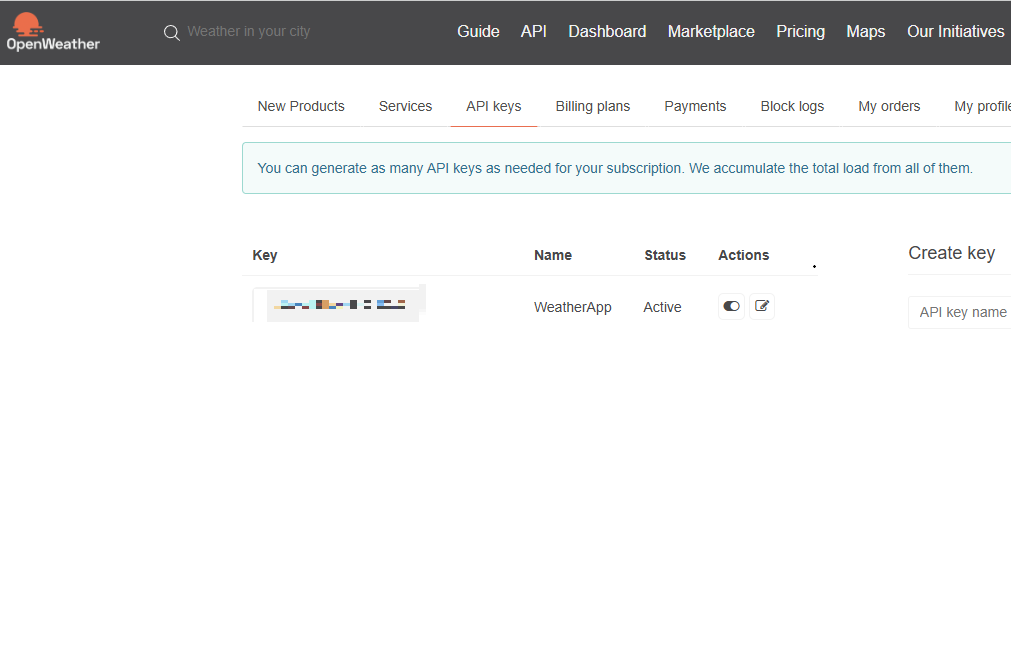
Task: Open the Billing plans tab
Action: coord(592,106)
